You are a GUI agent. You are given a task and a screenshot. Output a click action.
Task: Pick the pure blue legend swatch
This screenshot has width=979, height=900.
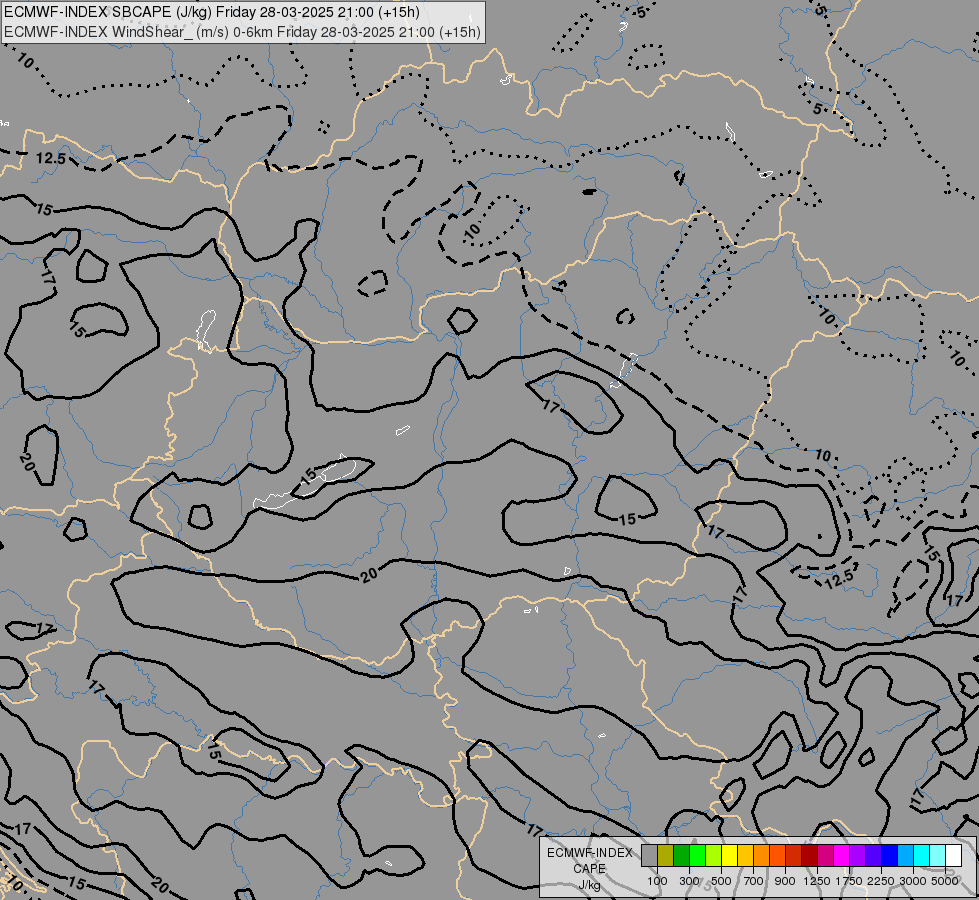(890, 856)
